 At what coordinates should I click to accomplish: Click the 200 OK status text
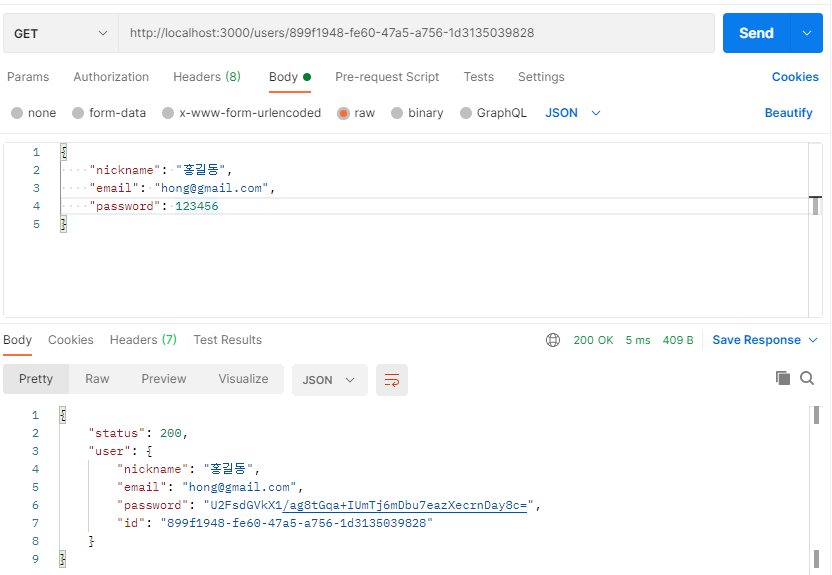(x=593, y=340)
